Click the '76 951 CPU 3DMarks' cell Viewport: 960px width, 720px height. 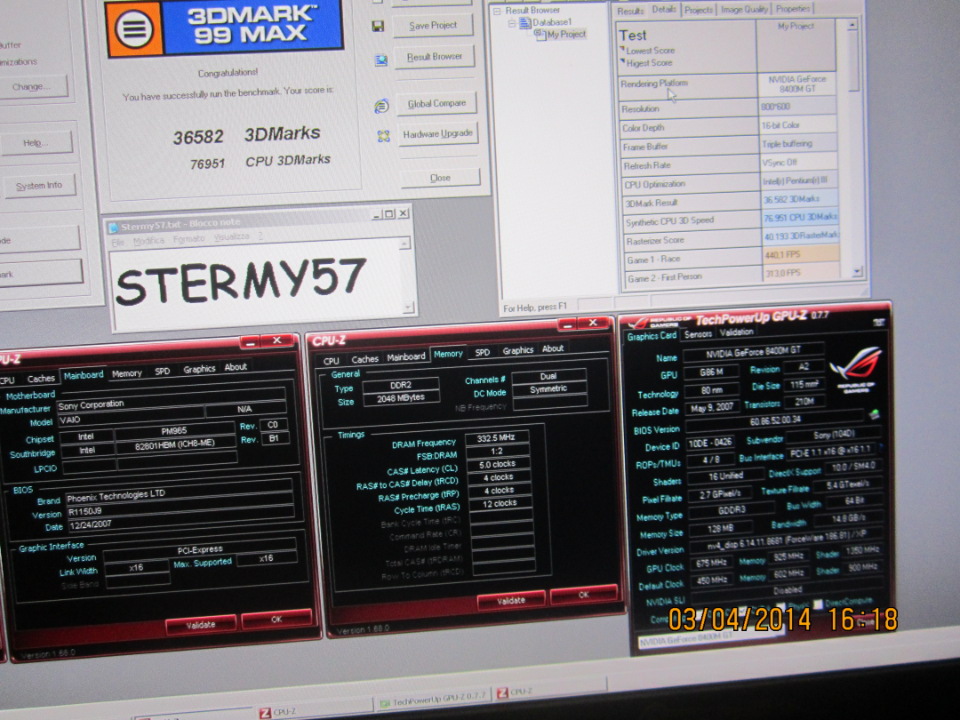tap(799, 217)
